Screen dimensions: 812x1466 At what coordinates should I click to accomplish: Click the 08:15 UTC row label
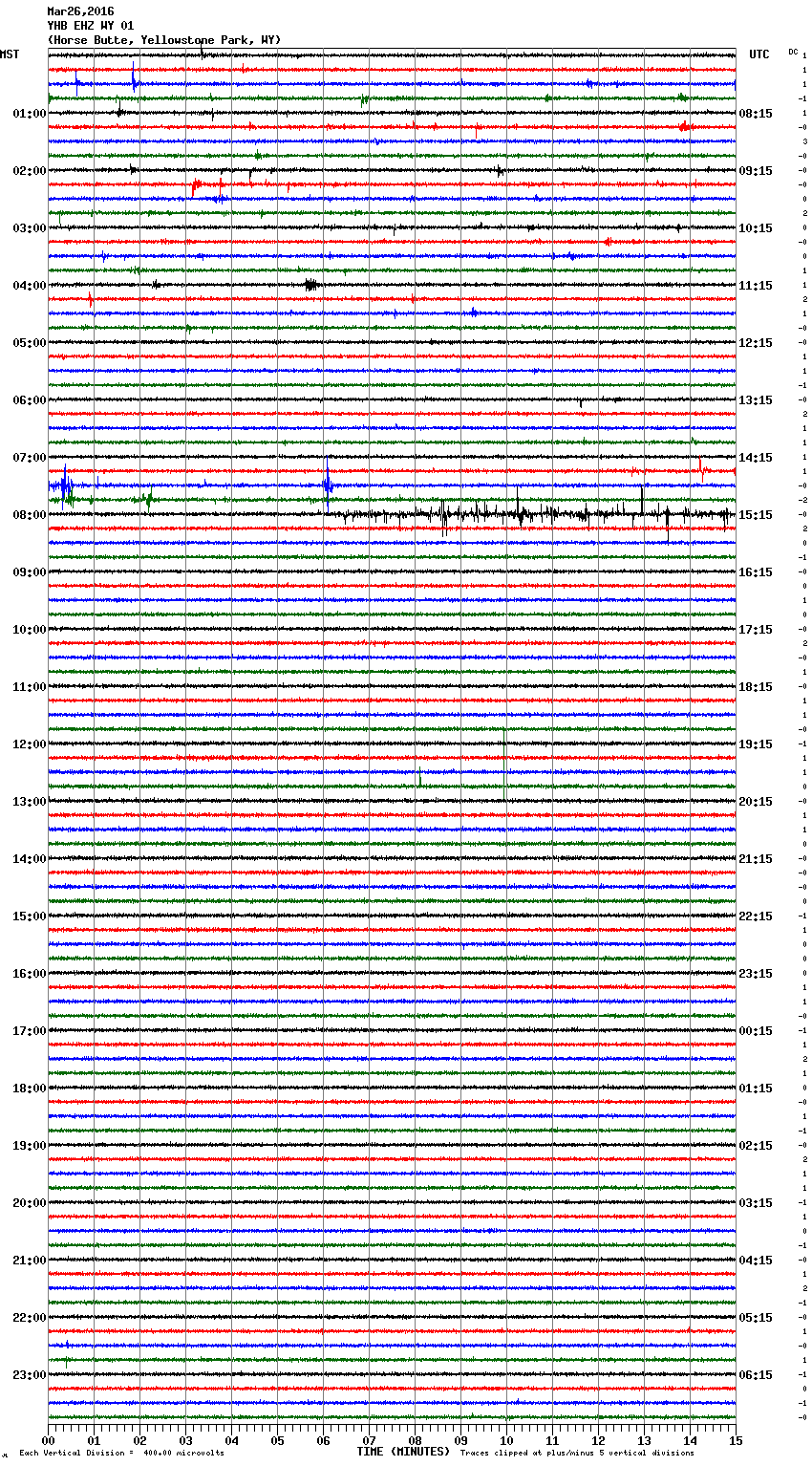(756, 114)
